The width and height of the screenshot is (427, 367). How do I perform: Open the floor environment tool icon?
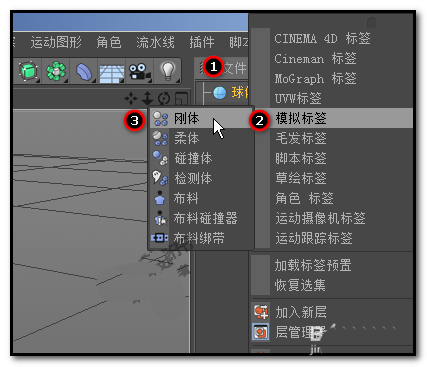point(112,73)
